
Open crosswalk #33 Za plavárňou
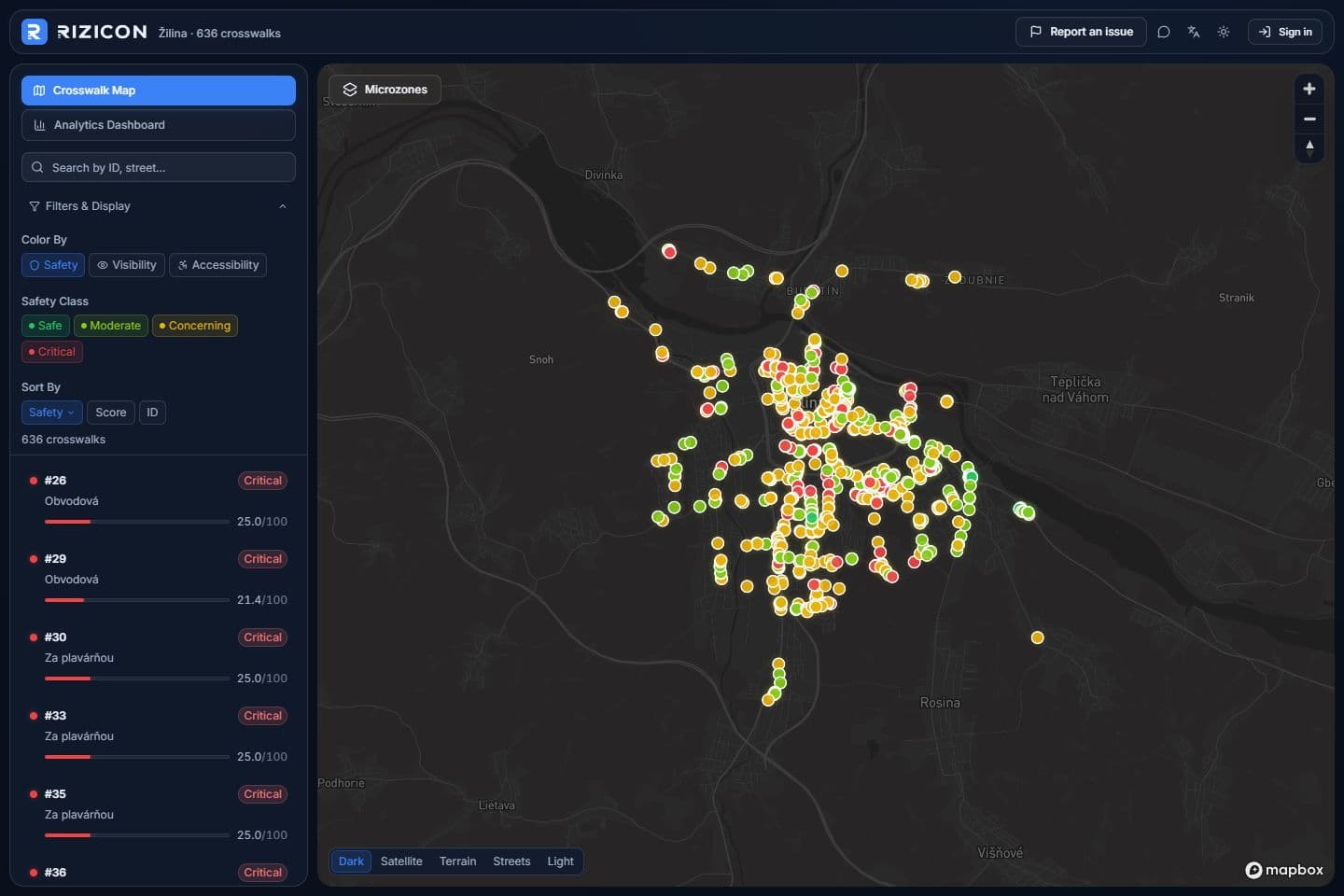click(159, 735)
